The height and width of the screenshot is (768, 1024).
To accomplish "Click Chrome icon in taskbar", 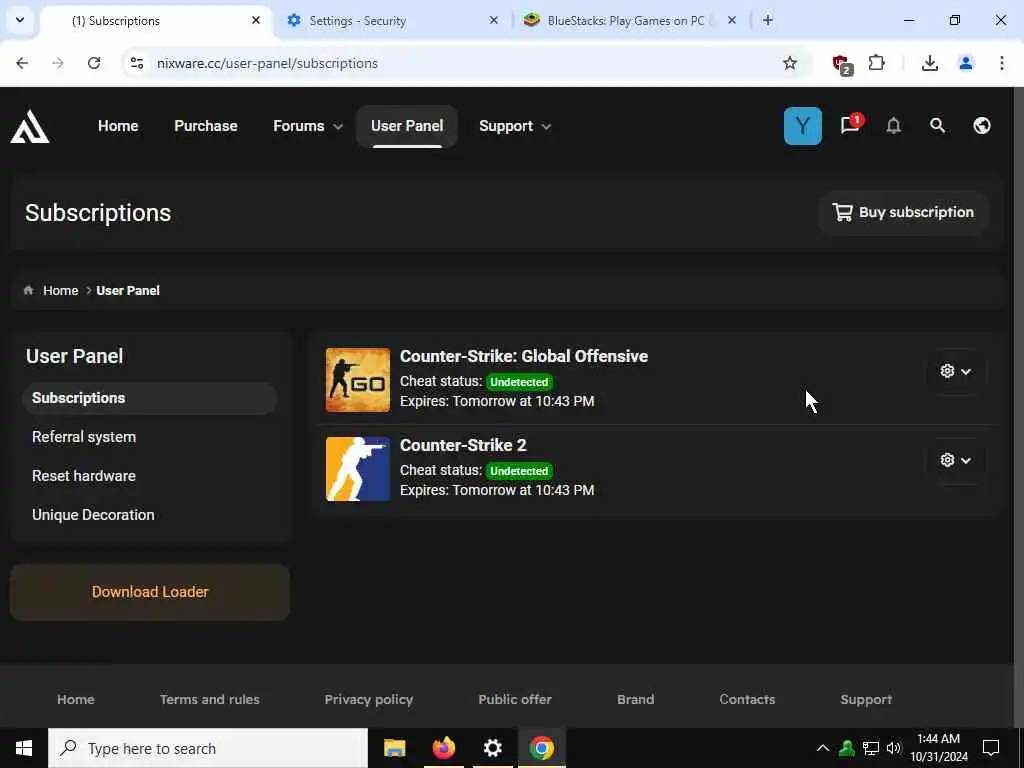I will pos(541,748).
